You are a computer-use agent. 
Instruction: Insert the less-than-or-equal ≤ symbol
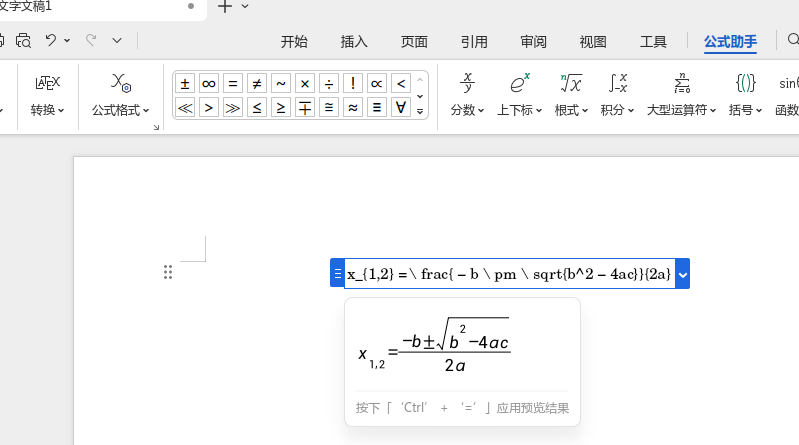click(257, 108)
